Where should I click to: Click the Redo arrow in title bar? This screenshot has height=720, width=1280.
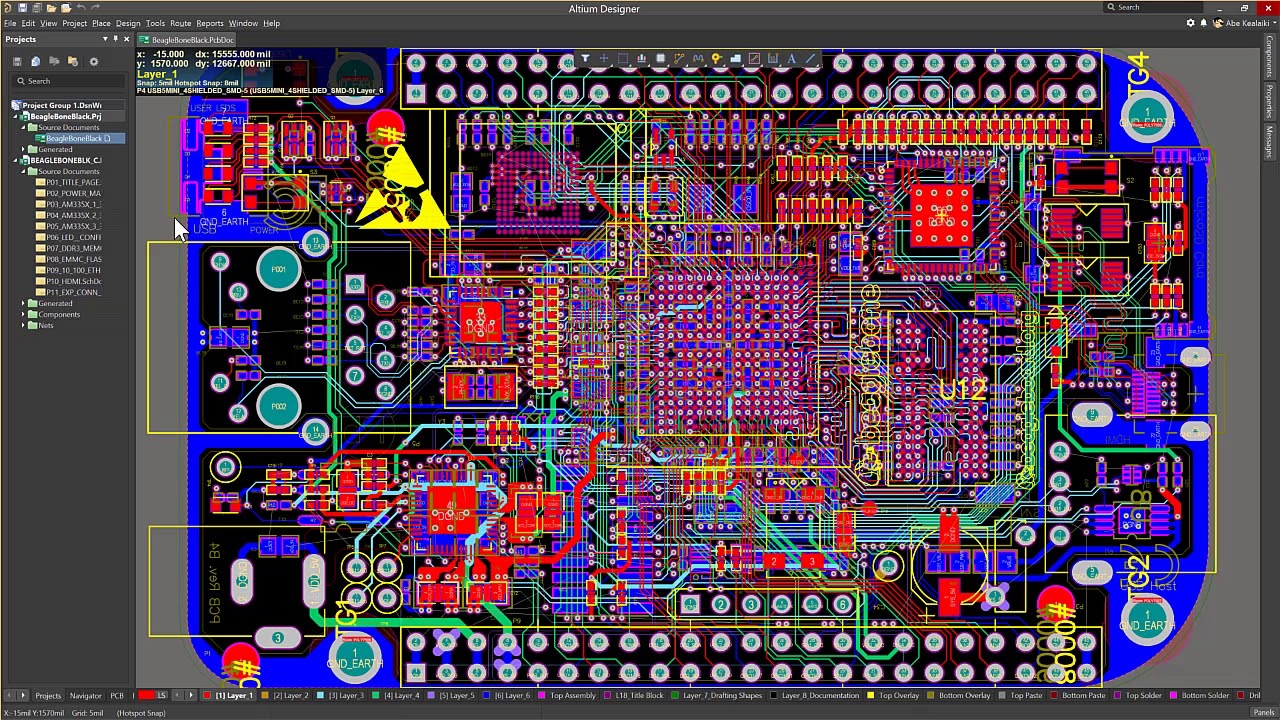[x=96, y=8]
